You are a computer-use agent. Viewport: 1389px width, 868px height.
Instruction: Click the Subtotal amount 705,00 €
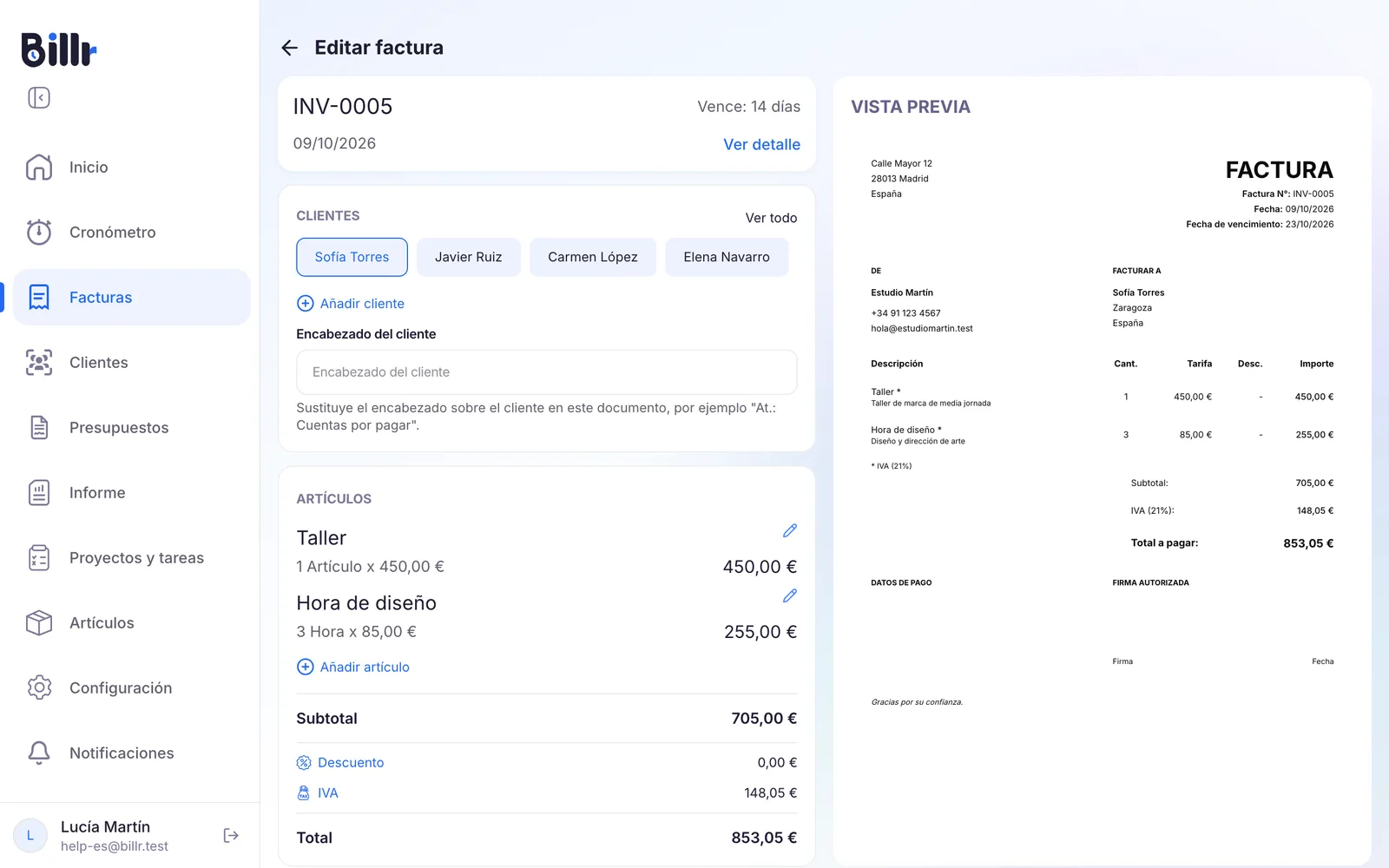(764, 718)
